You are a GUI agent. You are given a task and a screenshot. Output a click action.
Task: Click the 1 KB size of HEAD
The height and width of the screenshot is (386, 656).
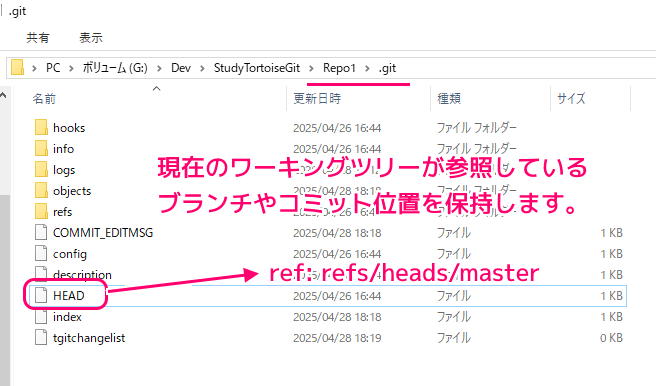click(611, 296)
